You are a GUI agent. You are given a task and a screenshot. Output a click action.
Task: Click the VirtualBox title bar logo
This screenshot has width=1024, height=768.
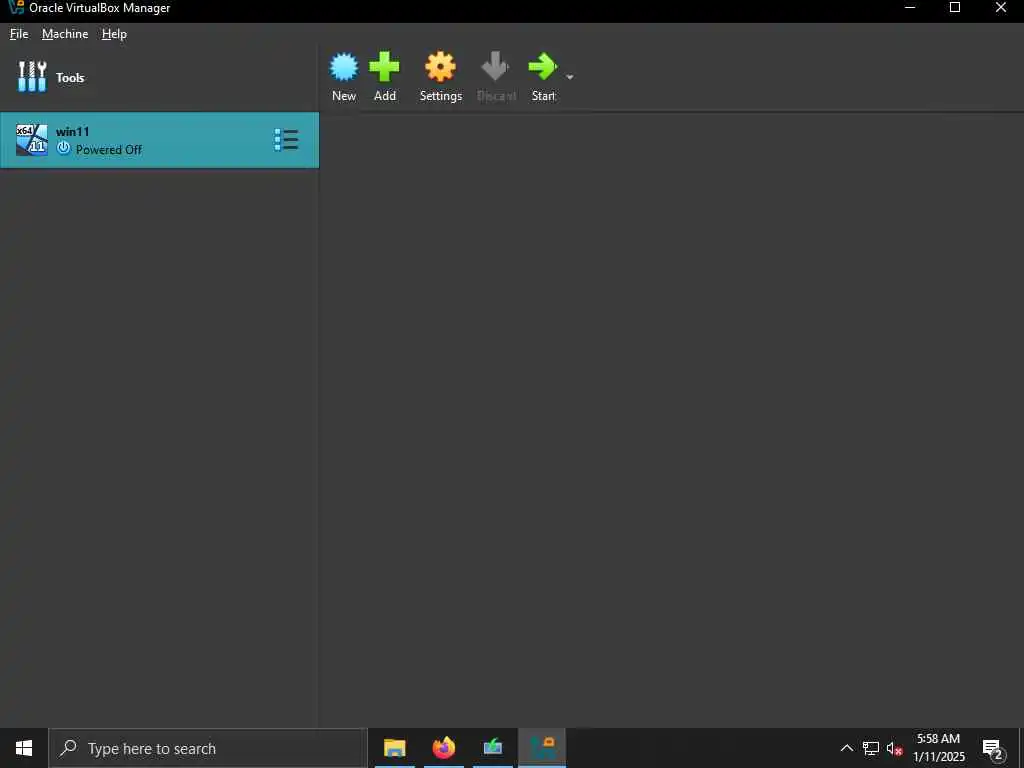(16, 7)
